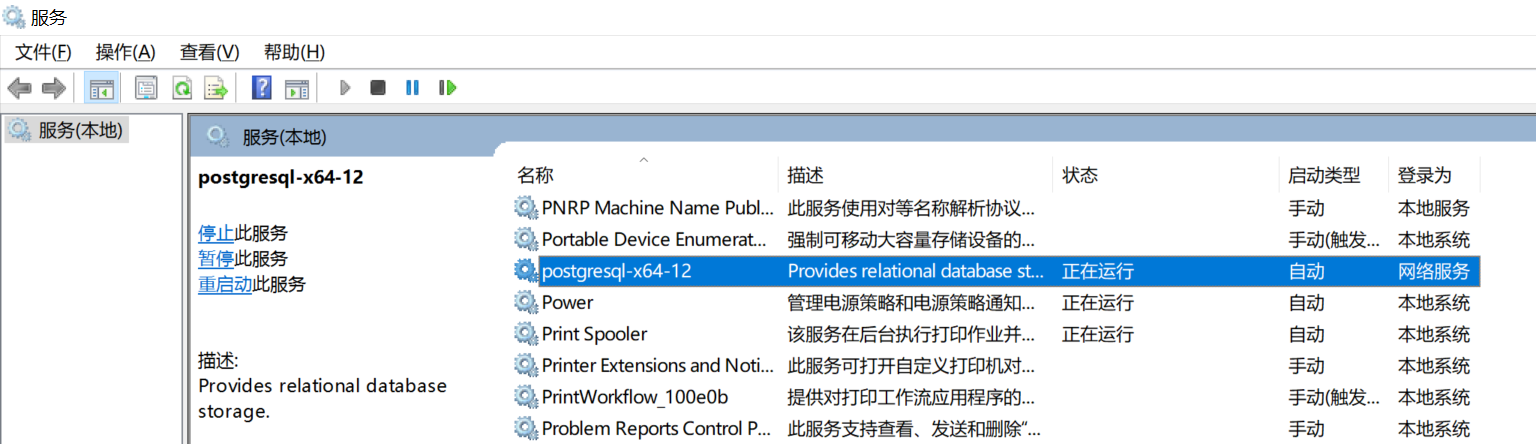Select the Power service name
Screen dimensions: 1536x444
pos(567,302)
